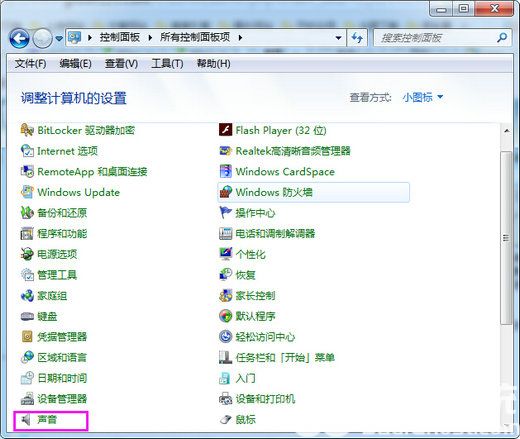Open the 备份和还原 icon

coord(27,213)
